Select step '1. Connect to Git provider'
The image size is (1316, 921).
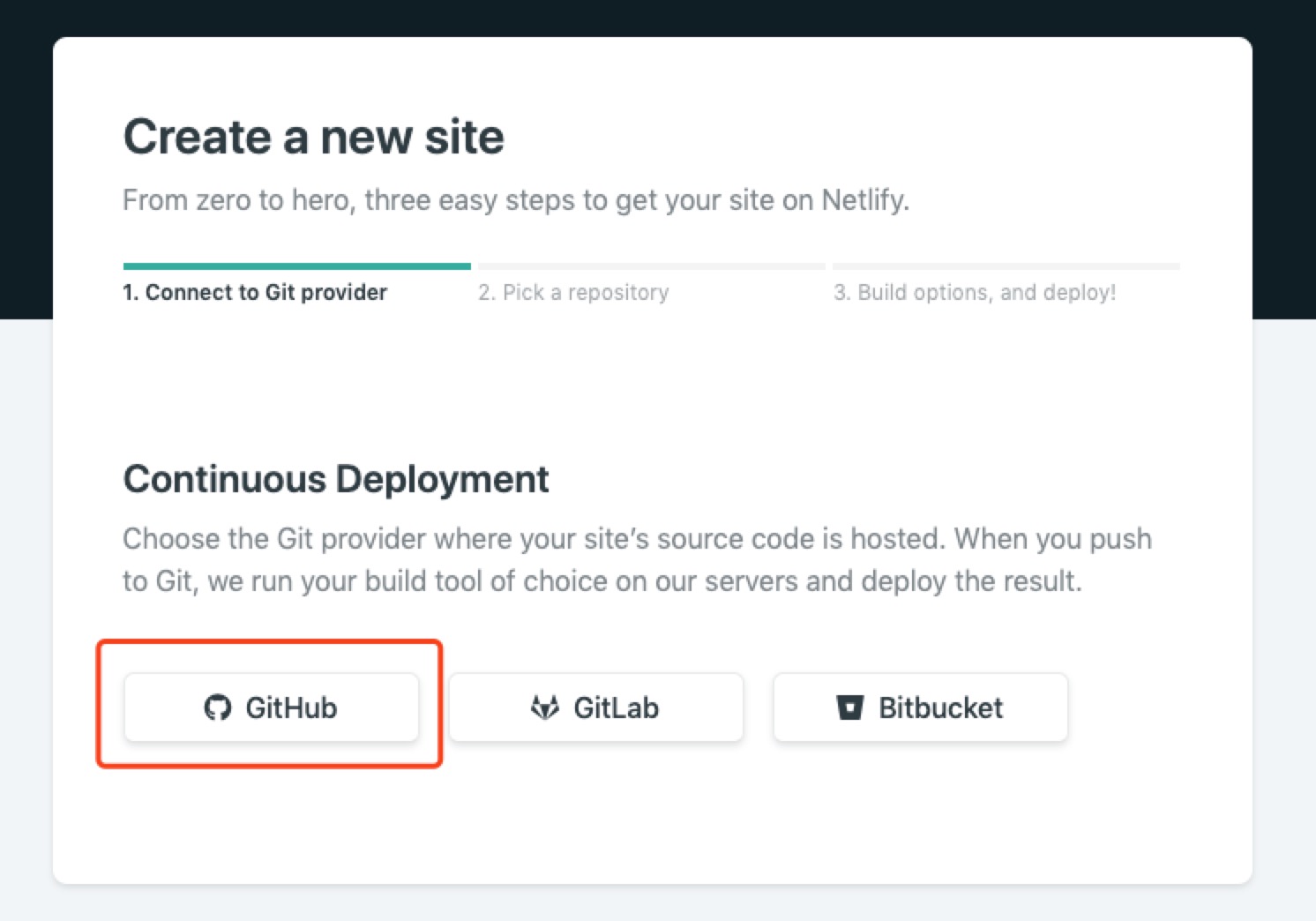254,292
